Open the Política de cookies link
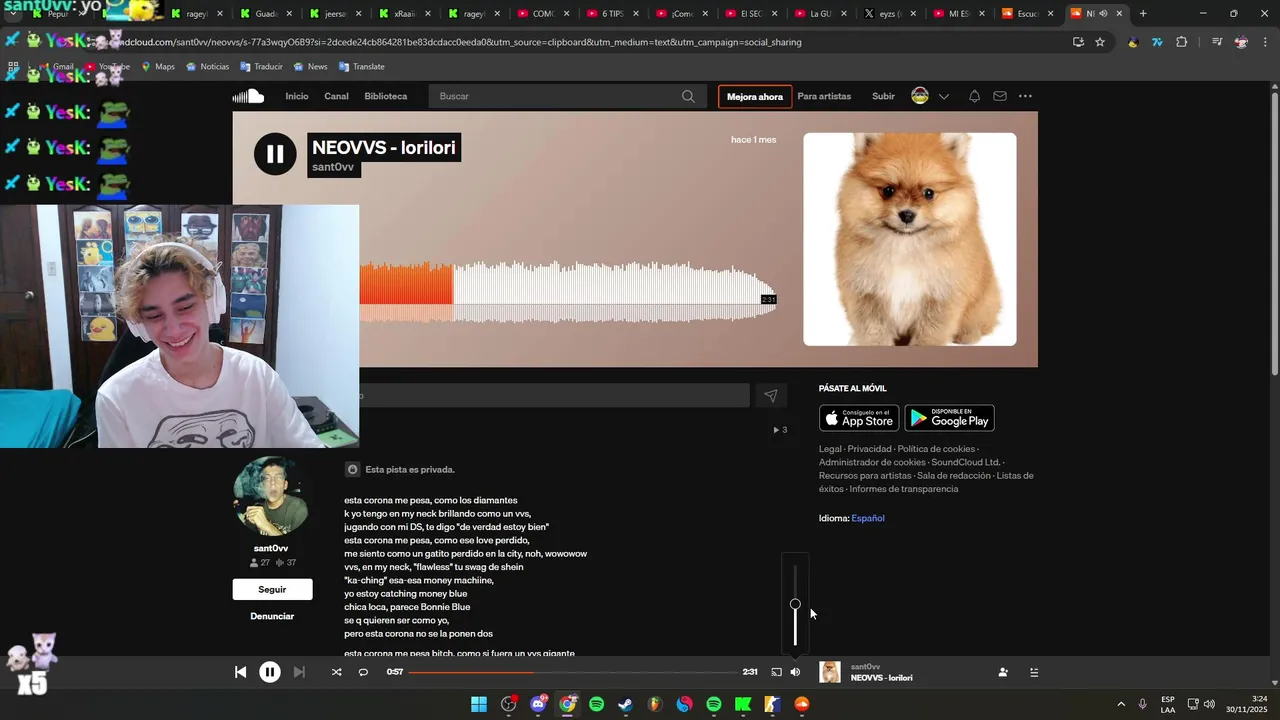Screen dimensions: 1280x720 click(936, 449)
